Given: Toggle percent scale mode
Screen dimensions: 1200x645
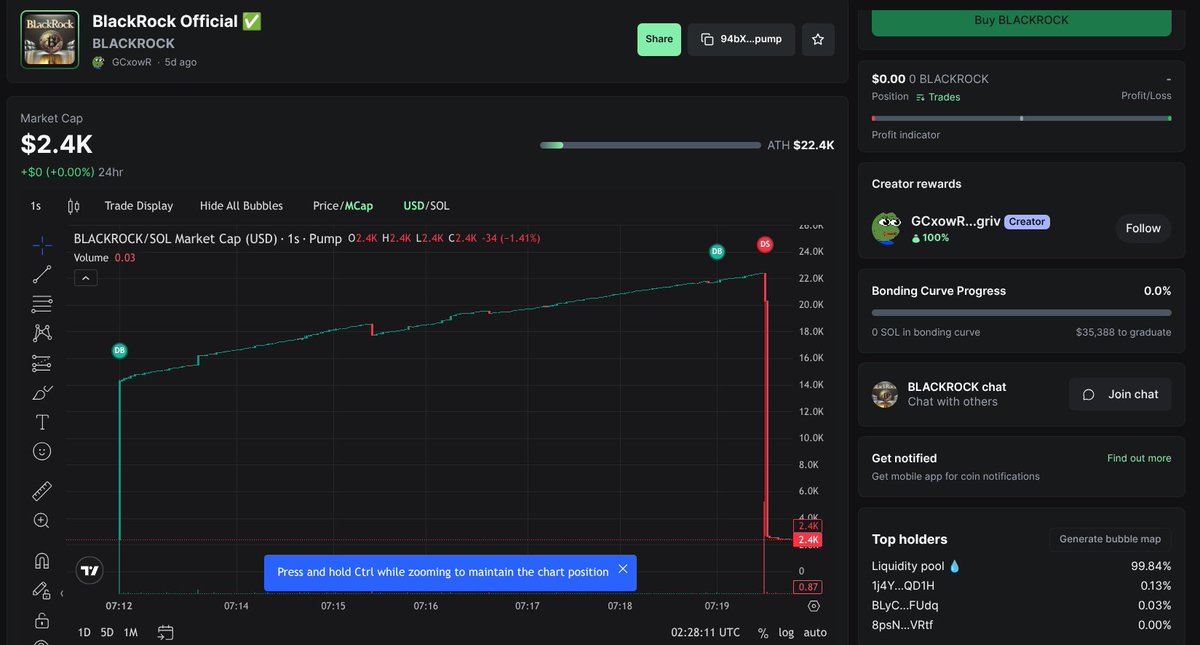Looking at the screenshot, I should [x=763, y=633].
